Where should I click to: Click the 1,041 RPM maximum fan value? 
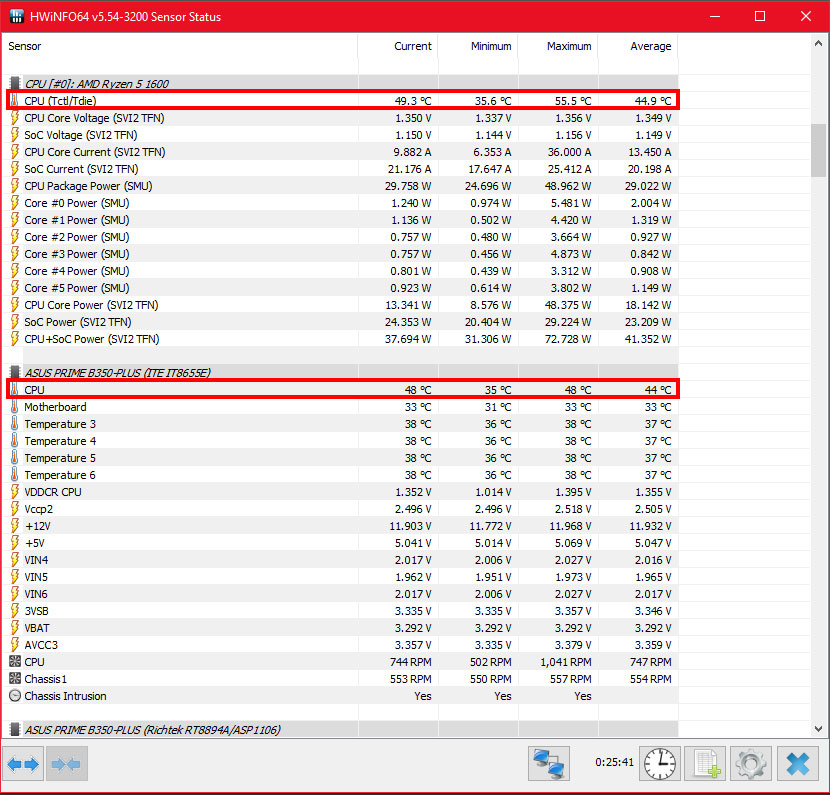coord(566,662)
